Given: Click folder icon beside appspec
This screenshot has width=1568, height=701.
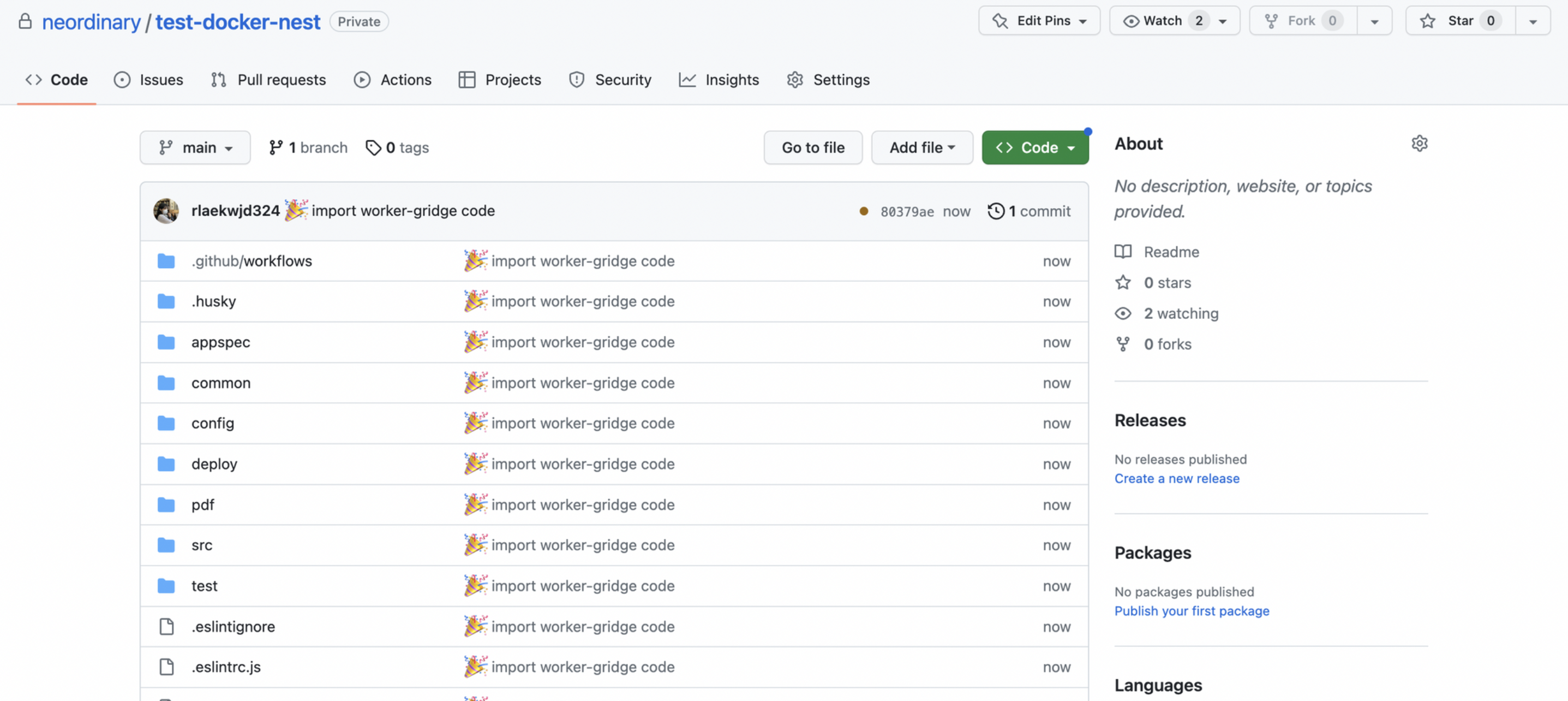Looking at the screenshot, I should coord(165,342).
